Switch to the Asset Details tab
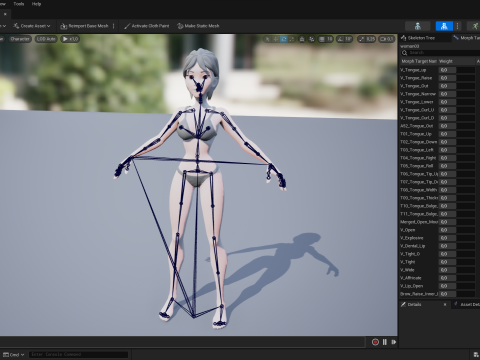 point(467,305)
